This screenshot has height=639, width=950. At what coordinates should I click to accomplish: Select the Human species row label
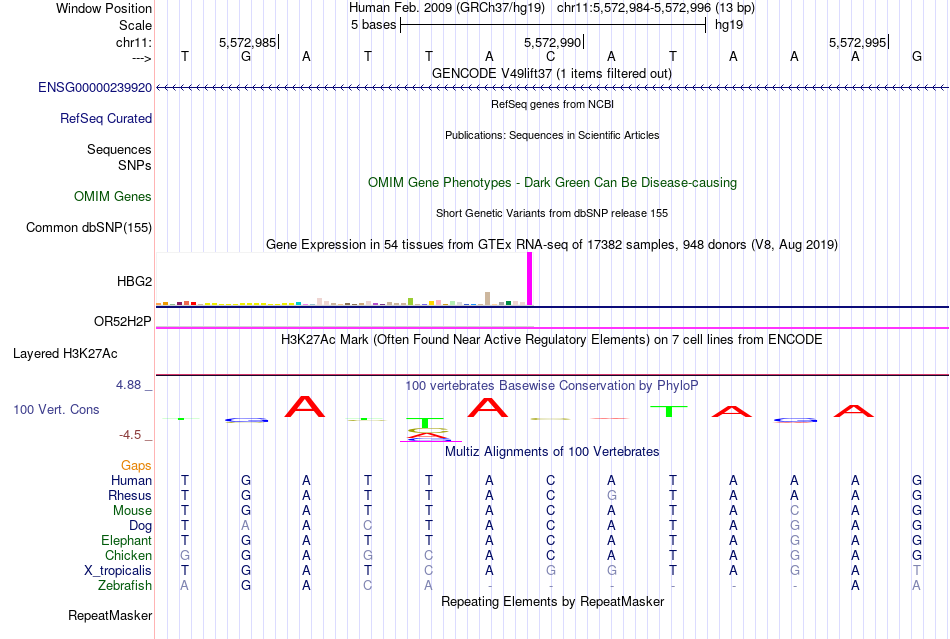click(131, 481)
